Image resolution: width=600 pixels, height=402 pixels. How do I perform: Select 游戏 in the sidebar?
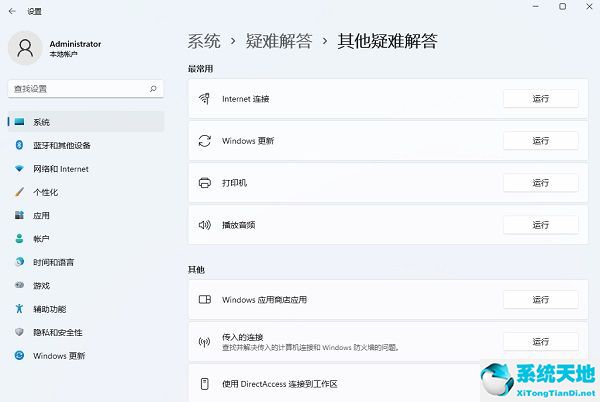coord(41,285)
